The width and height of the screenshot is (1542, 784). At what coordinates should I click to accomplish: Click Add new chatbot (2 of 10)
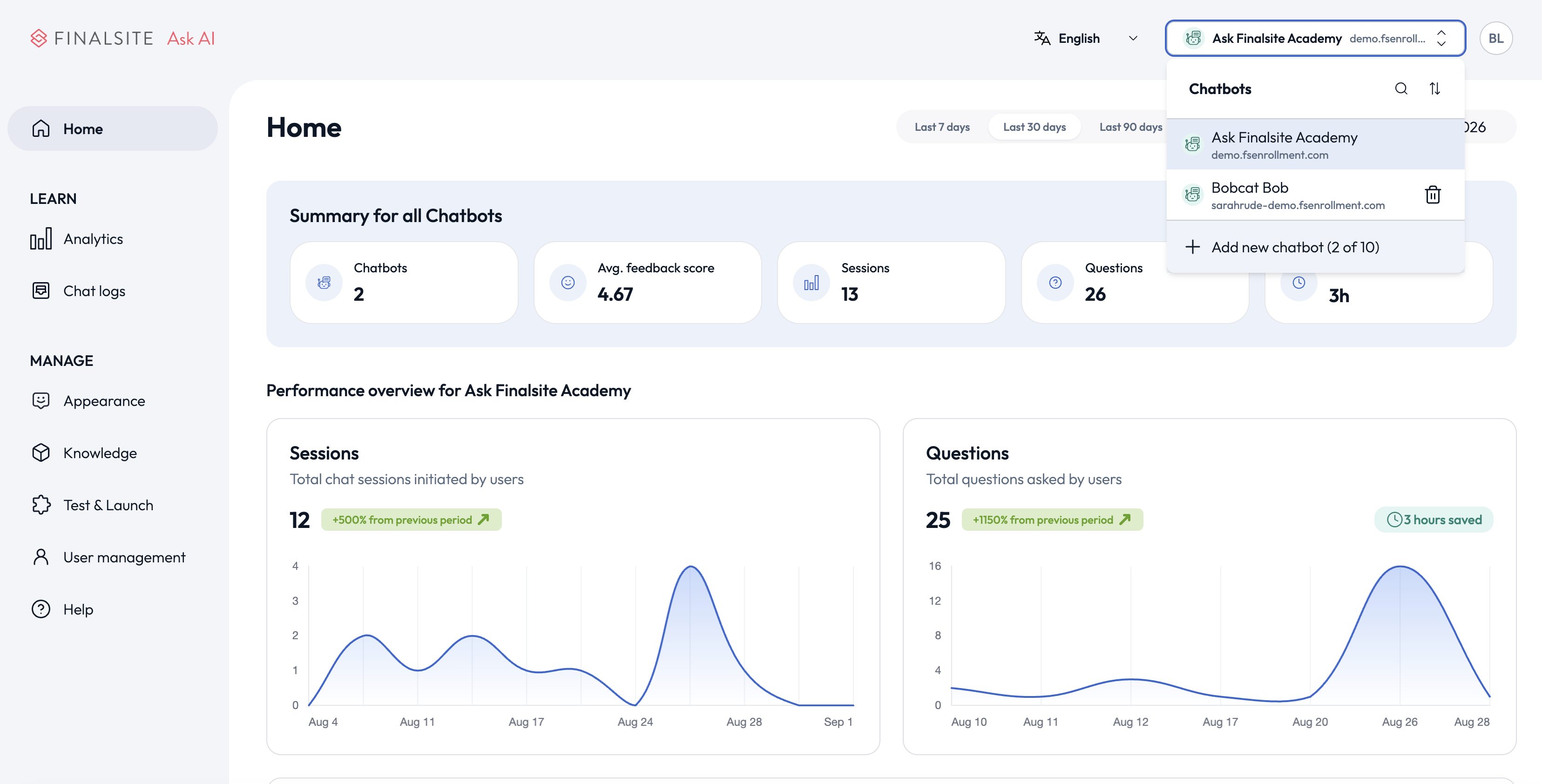(1315, 247)
